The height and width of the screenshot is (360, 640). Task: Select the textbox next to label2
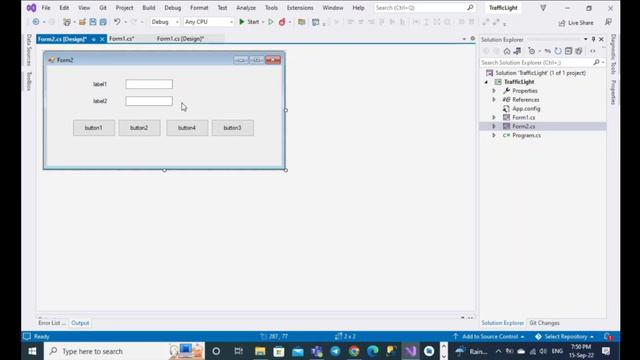click(x=149, y=101)
